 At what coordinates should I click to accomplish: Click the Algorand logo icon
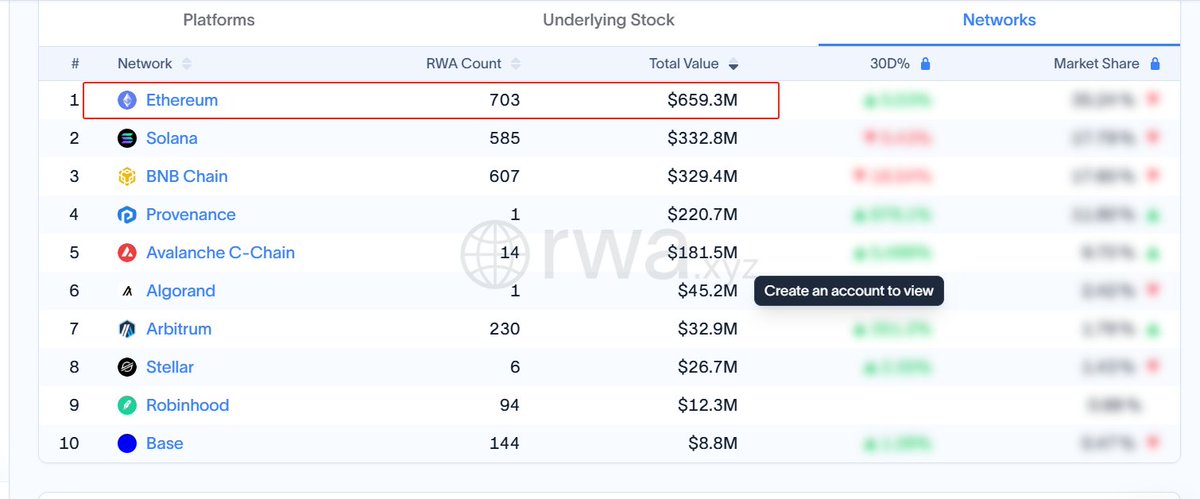pos(127,291)
